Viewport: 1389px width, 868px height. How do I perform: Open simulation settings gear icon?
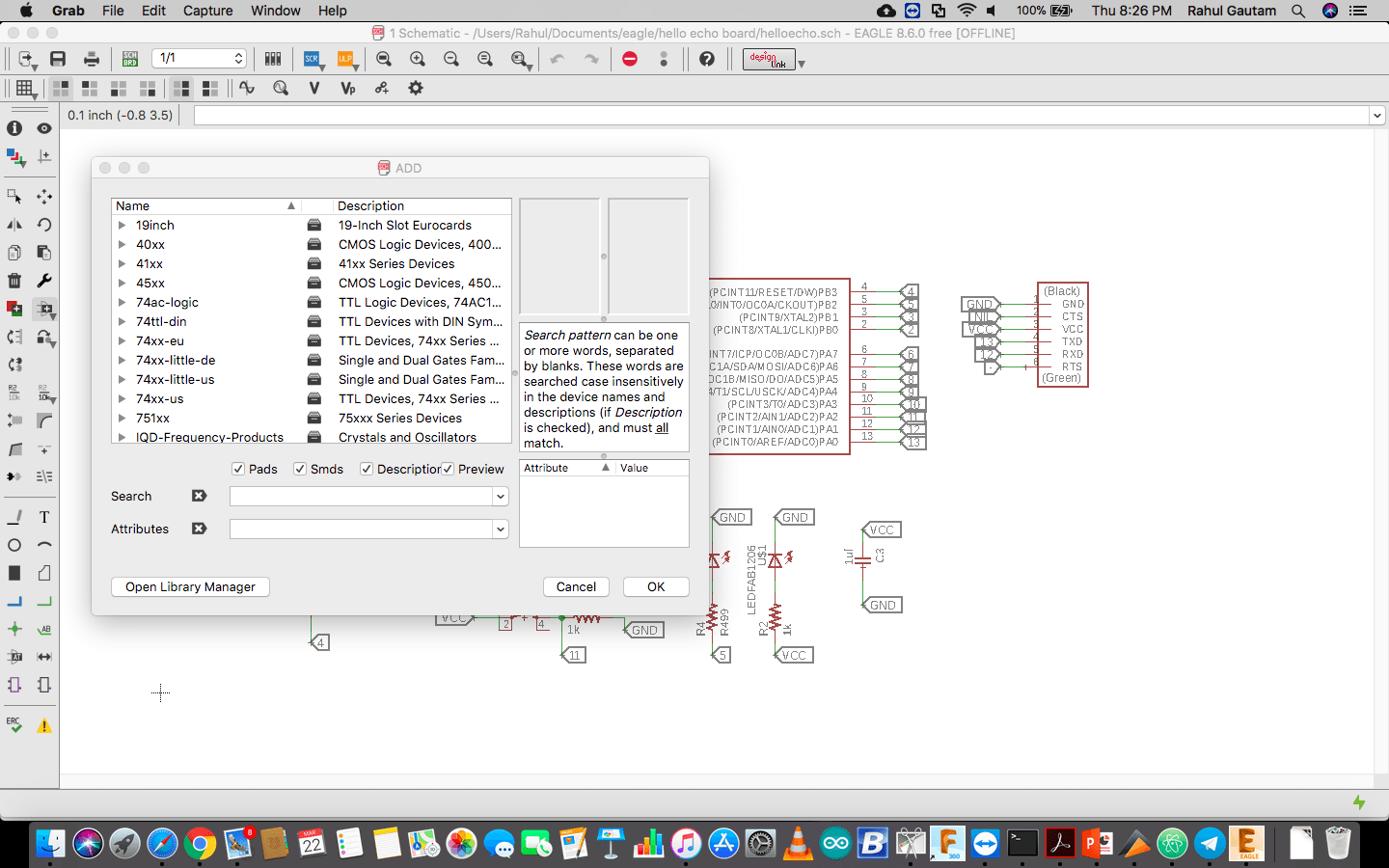point(416,88)
